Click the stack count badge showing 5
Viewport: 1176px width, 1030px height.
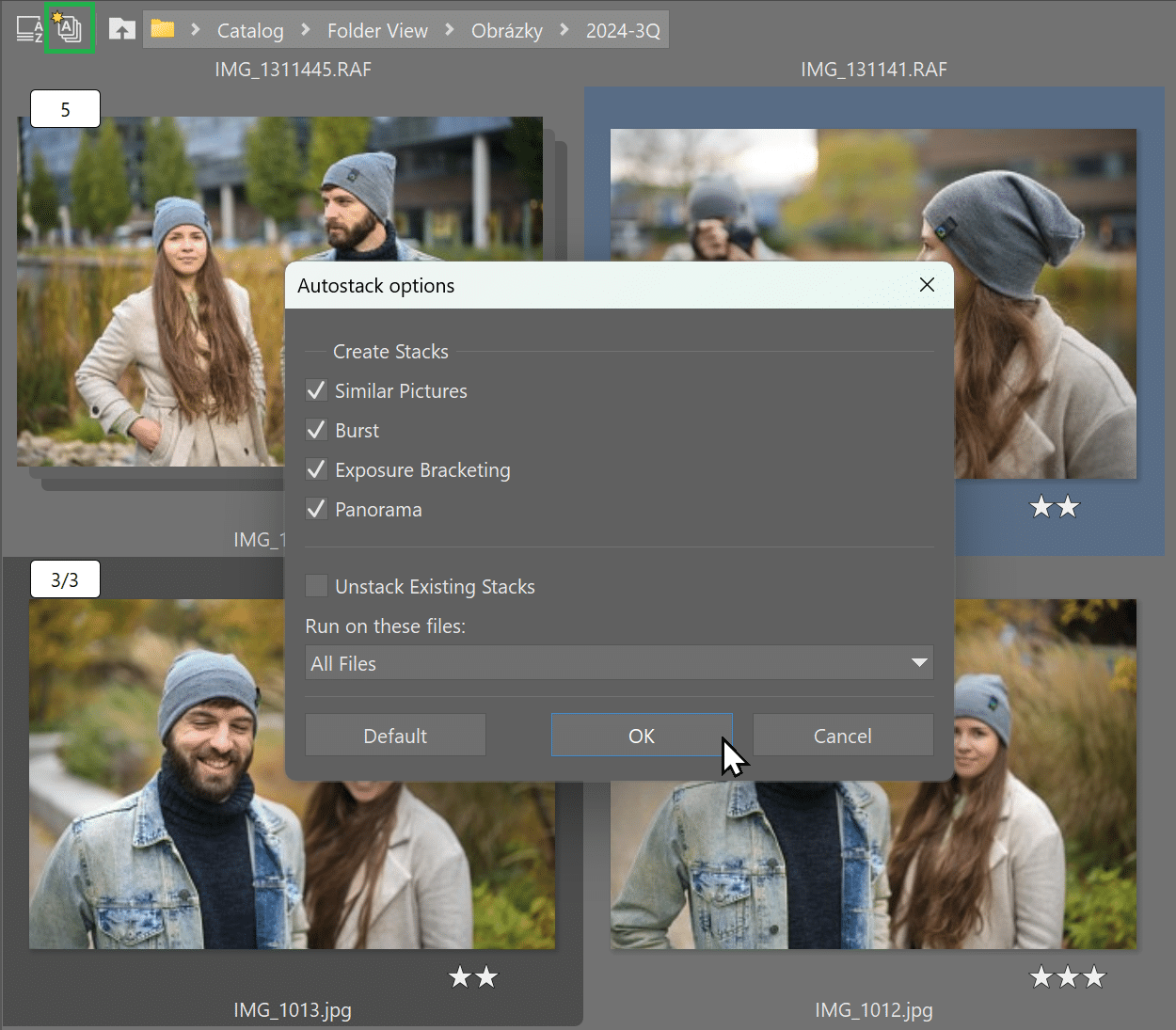coord(65,109)
